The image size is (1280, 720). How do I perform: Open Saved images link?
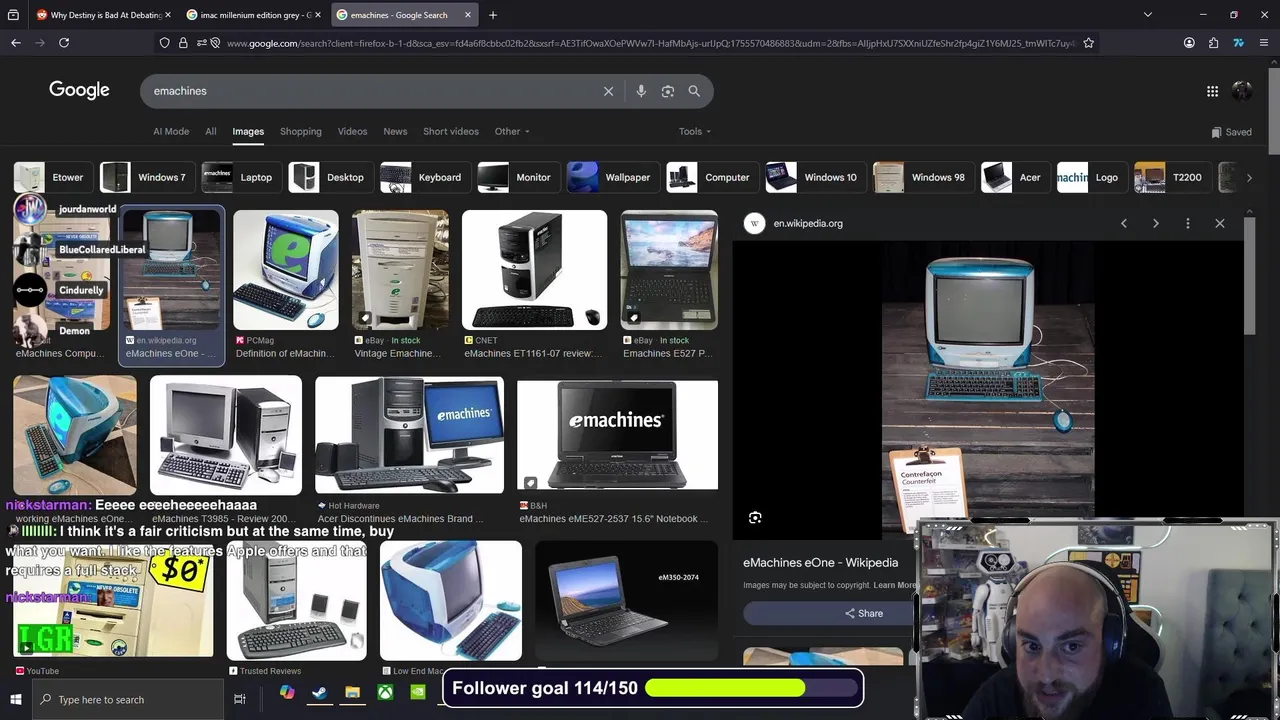[x=1231, y=132]
